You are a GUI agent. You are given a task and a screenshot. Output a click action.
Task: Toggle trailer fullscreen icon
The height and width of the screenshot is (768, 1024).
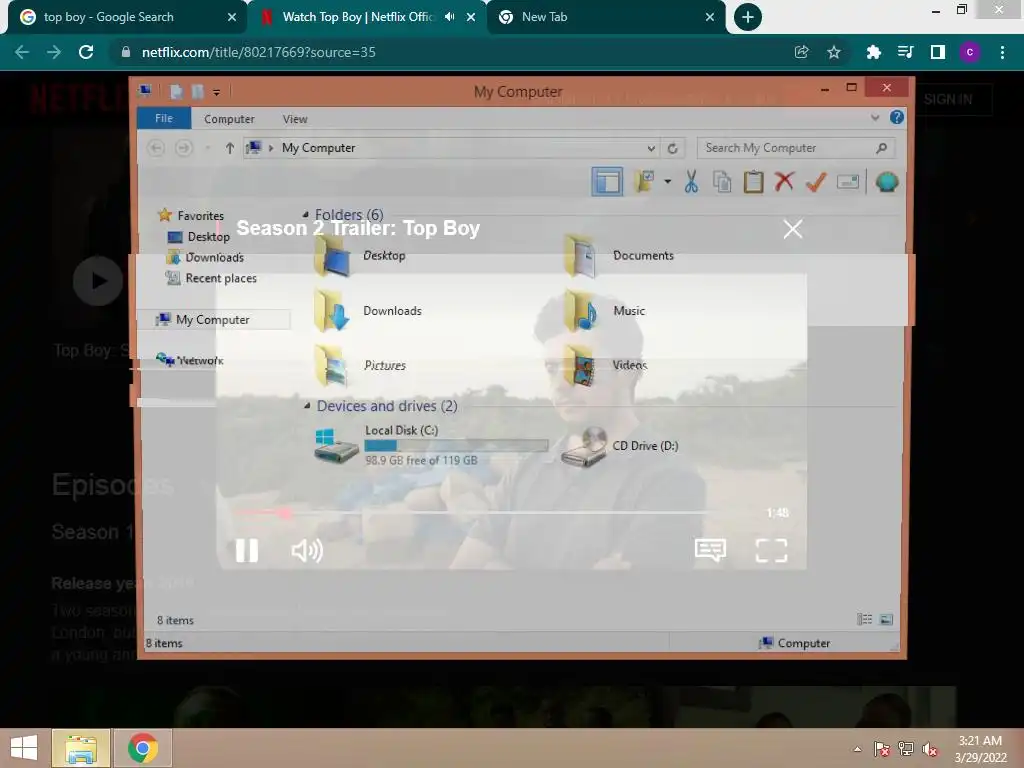[771, 550]
